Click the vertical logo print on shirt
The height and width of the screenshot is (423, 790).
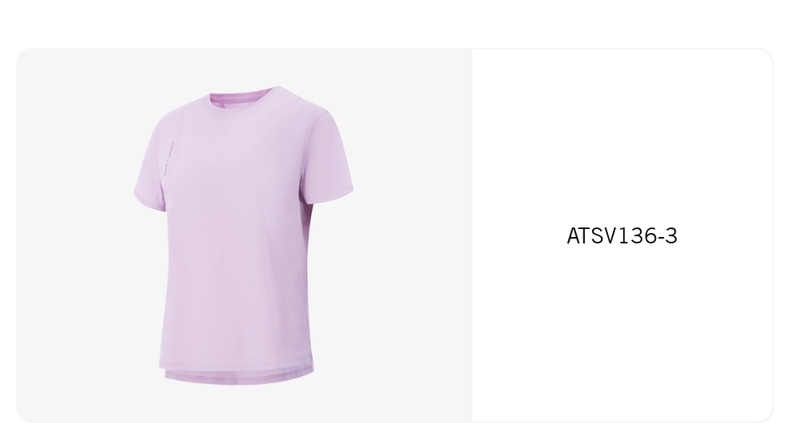pyautogui.click(x=169, y=159)
